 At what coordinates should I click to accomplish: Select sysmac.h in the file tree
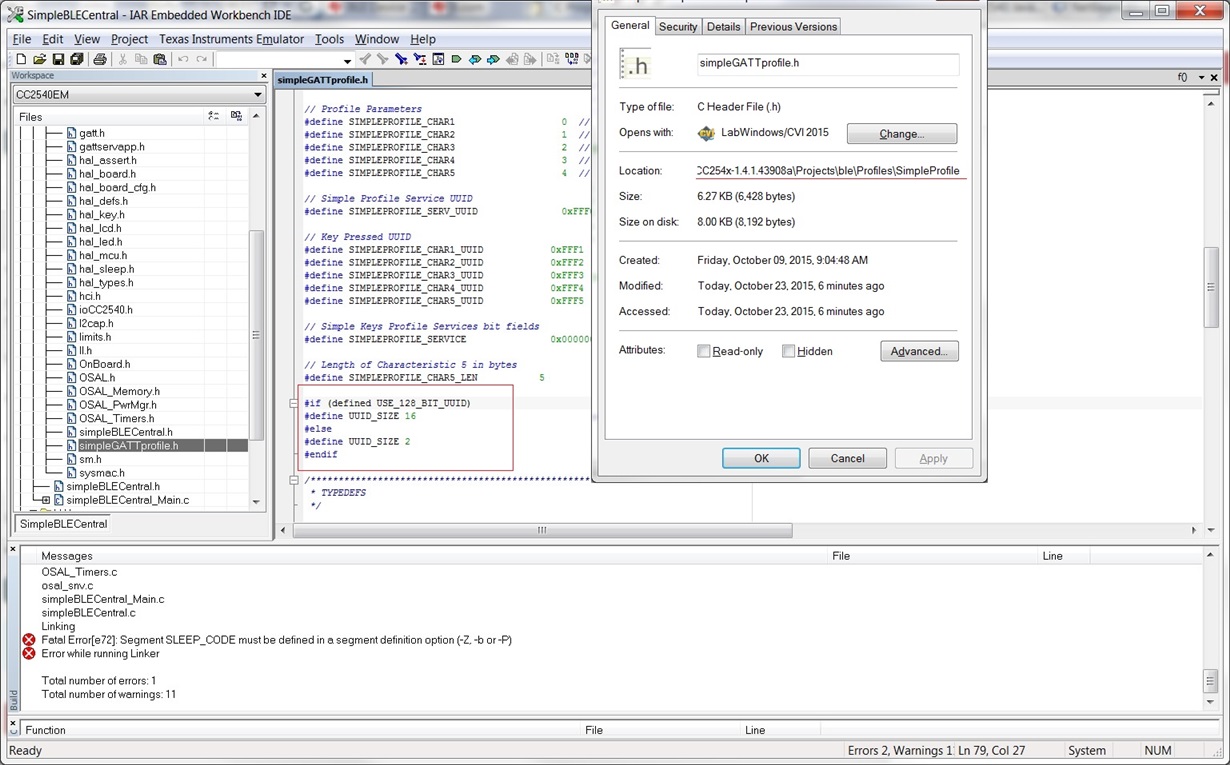[101, 473]
